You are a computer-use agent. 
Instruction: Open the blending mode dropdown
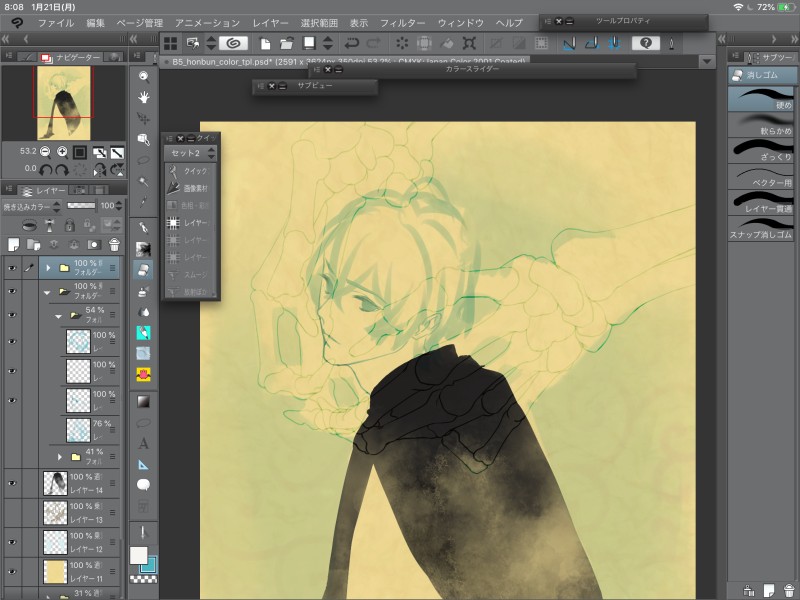(30, 206)
